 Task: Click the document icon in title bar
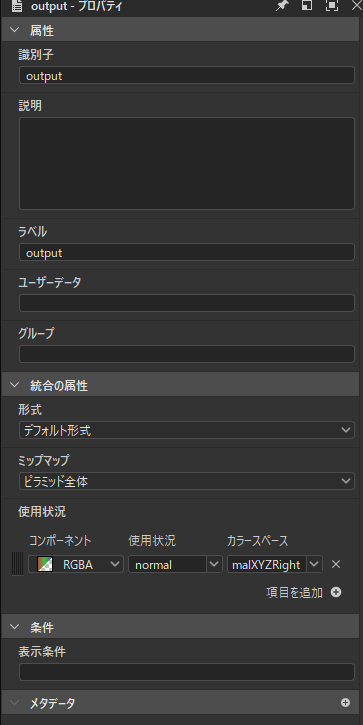pyautogui.click(x=17, y=6)
